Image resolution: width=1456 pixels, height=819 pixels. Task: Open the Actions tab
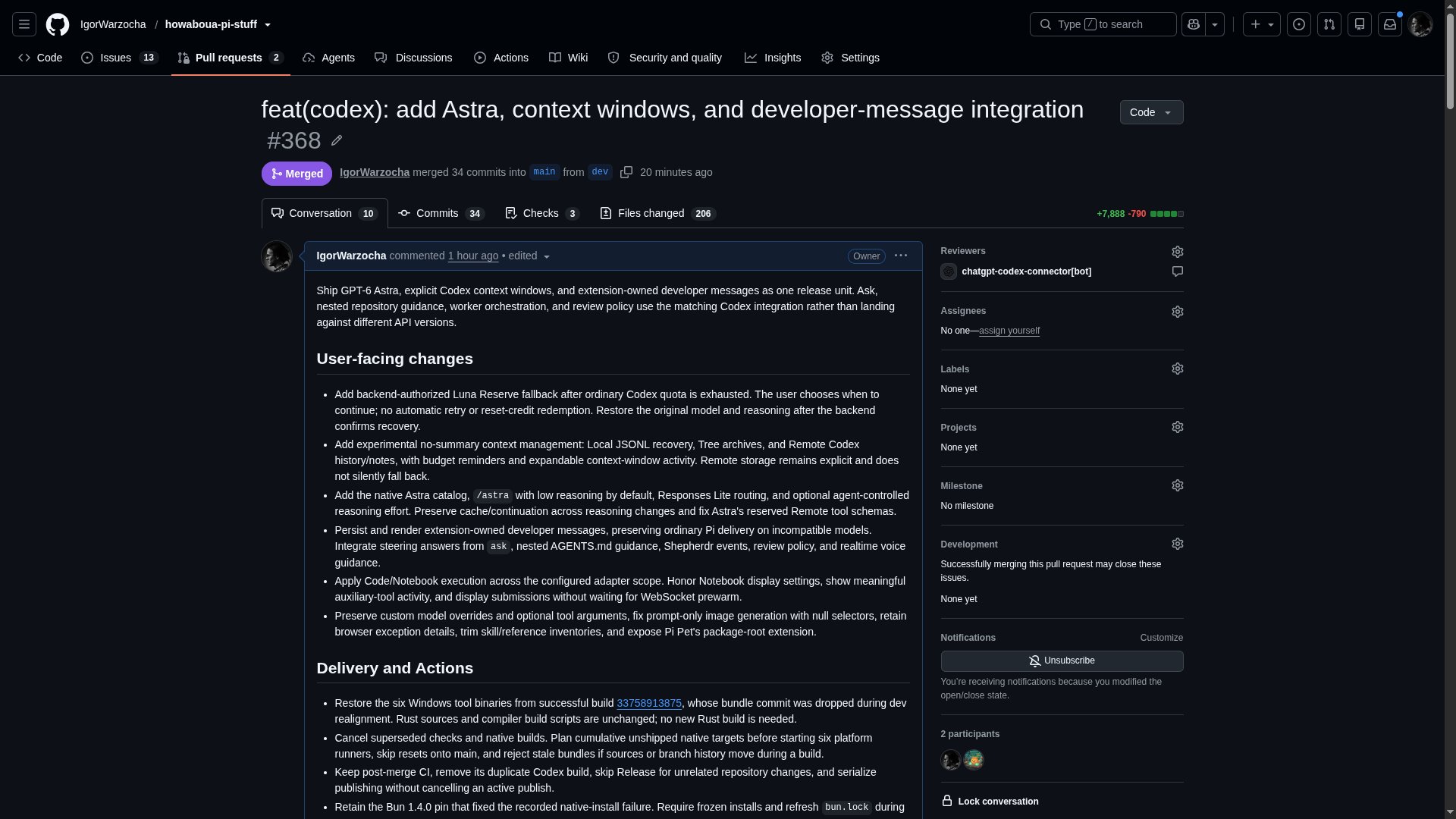501,58
